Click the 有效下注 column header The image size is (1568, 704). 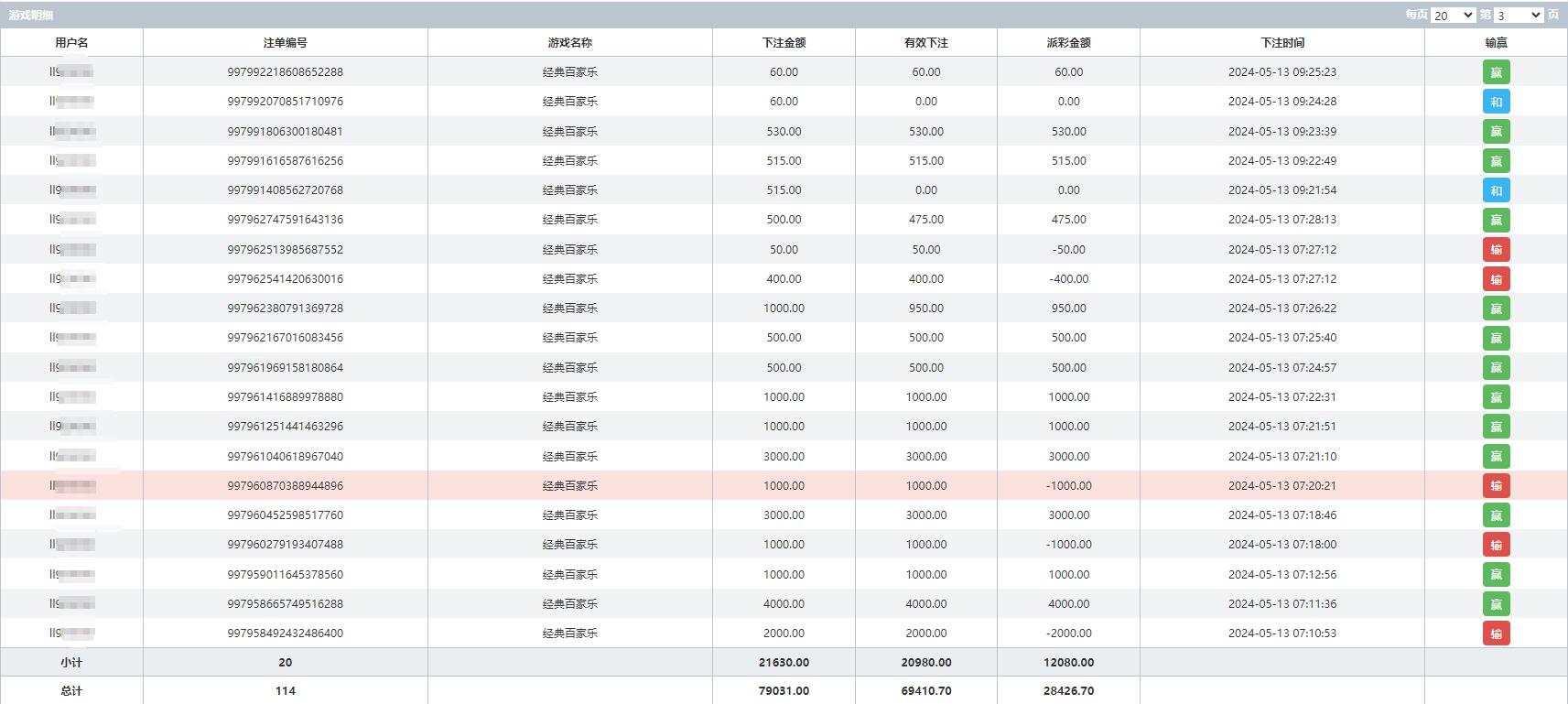[x=926, y=43]
